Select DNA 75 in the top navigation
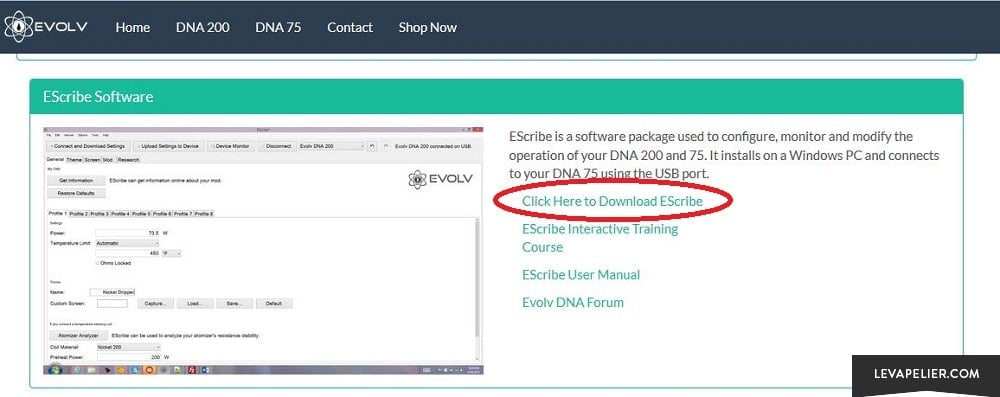Image resolution: width=1000 pixels, height=397 pixels. tap(278, 27)
